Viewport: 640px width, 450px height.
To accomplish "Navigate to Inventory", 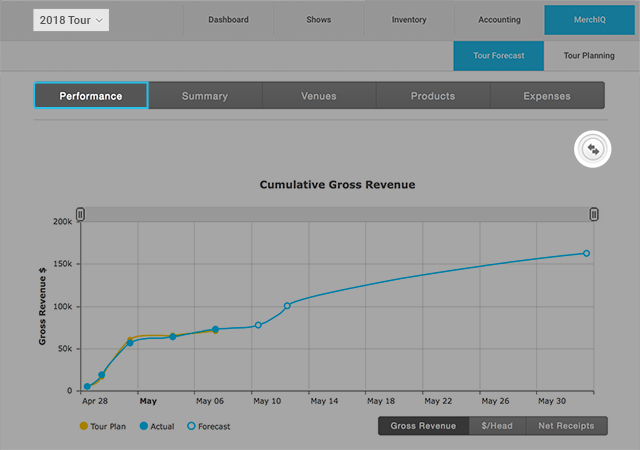I will (408, 20).
